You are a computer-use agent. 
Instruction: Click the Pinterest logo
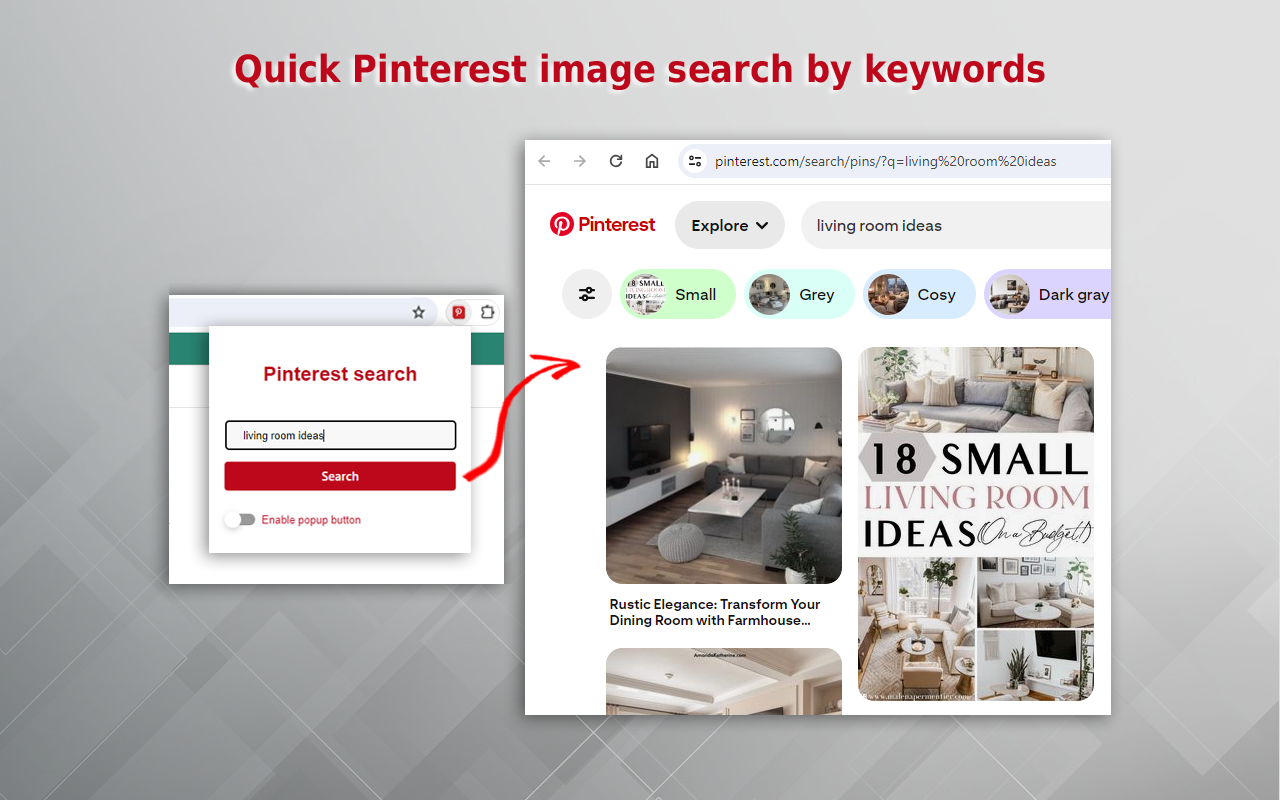point(602,224)
